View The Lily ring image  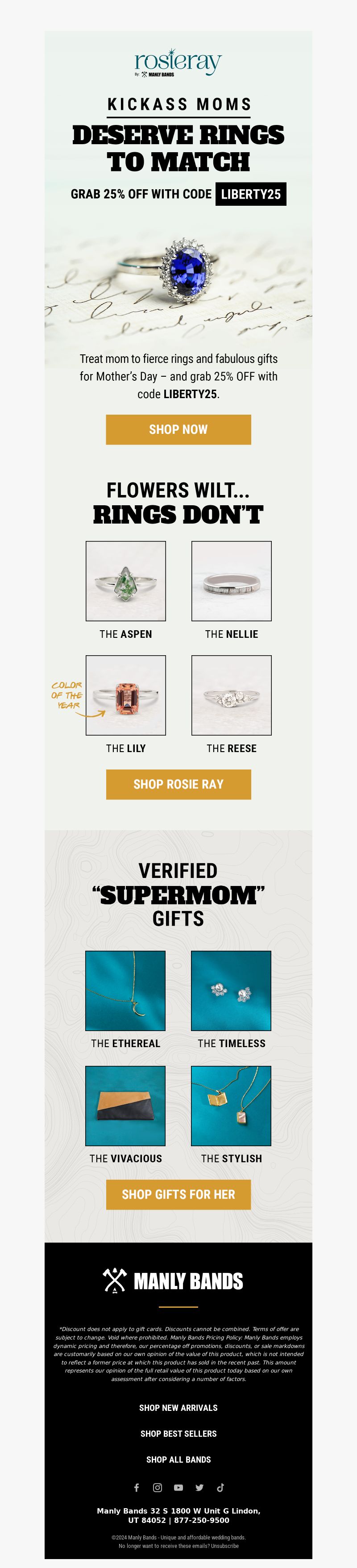126,695
